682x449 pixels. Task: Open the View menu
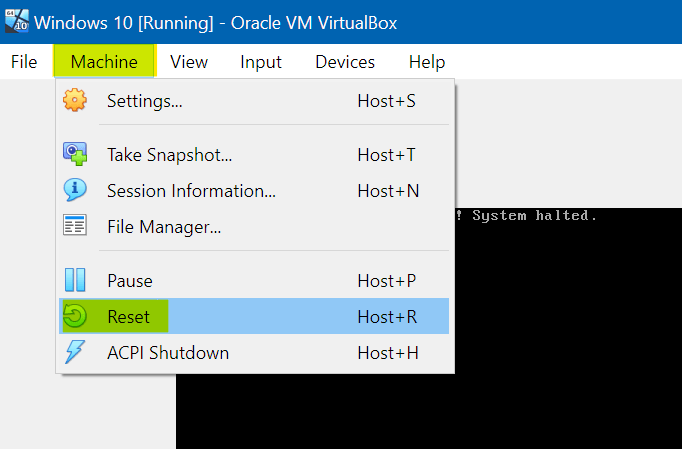click(x=189, y=62)
